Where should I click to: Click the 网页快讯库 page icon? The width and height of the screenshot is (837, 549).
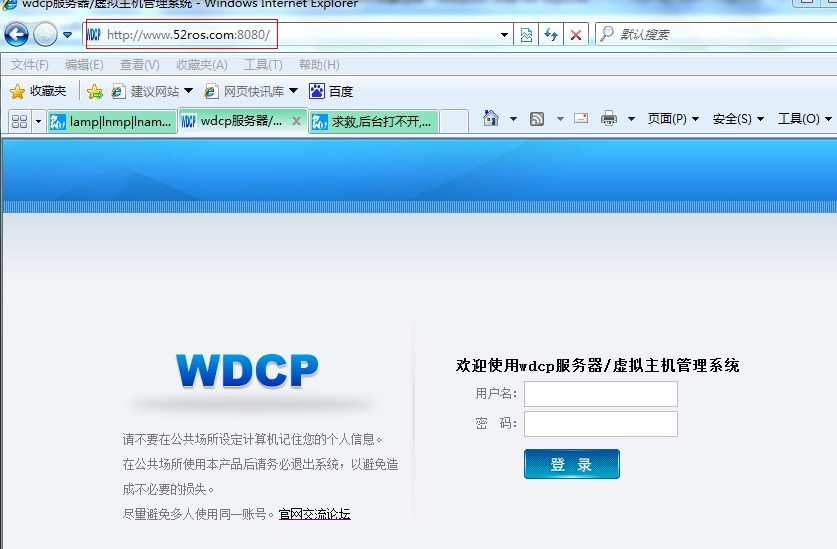pos(211,91)
